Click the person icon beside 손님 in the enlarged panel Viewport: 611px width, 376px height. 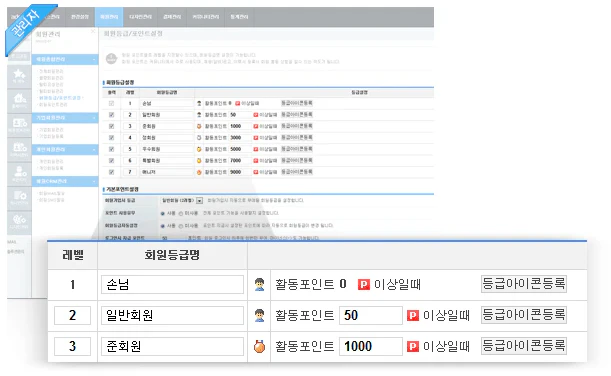tap(259, 284)
